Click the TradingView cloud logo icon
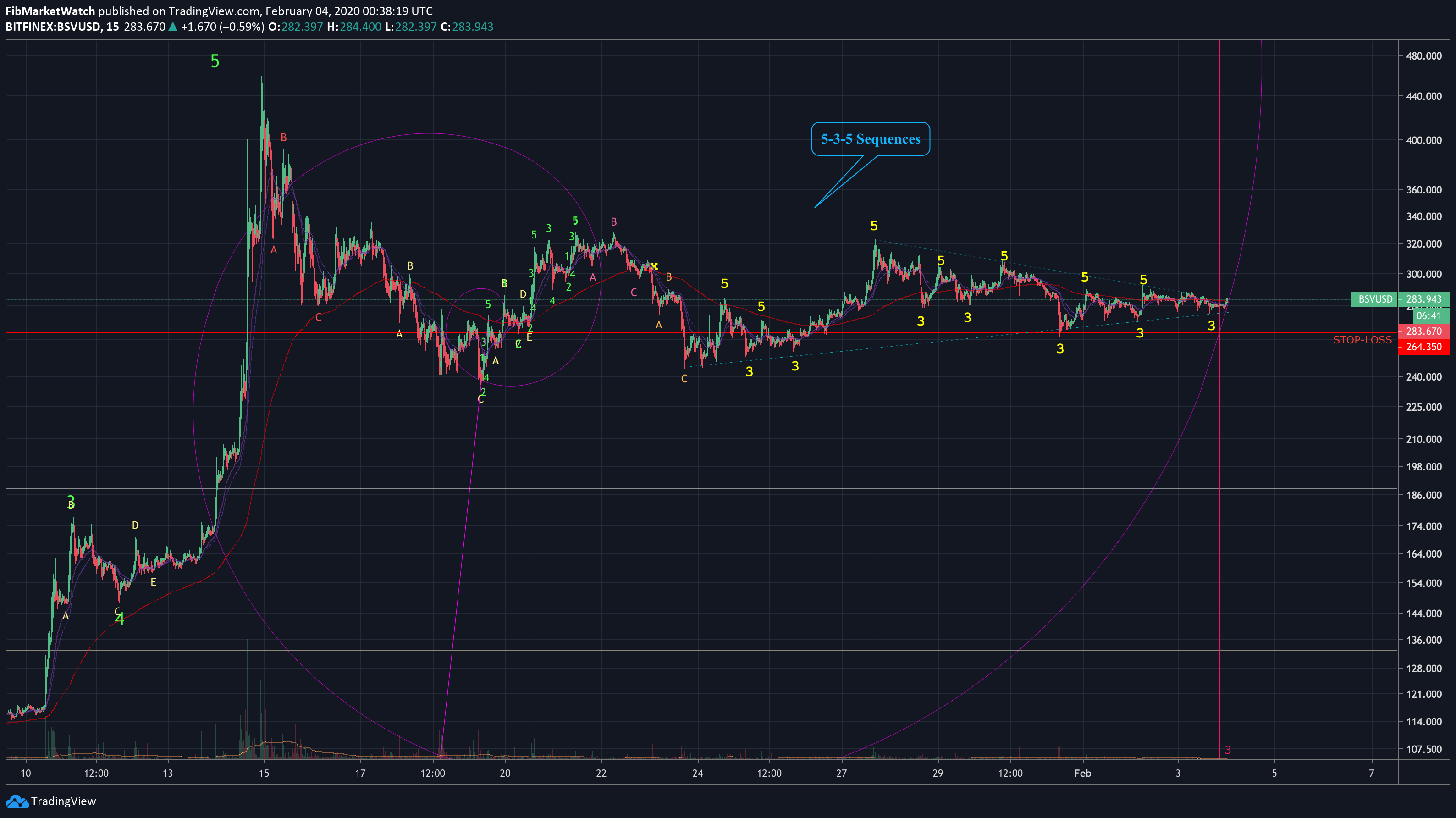The width and height of the screenshot is (1456, 818). pos(17,801)
